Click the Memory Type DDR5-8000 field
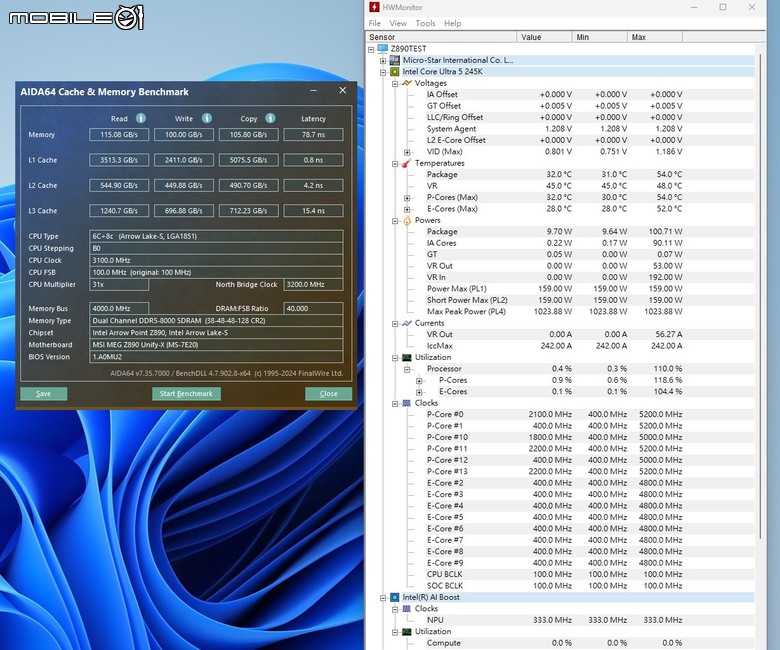 click(216, 321)
